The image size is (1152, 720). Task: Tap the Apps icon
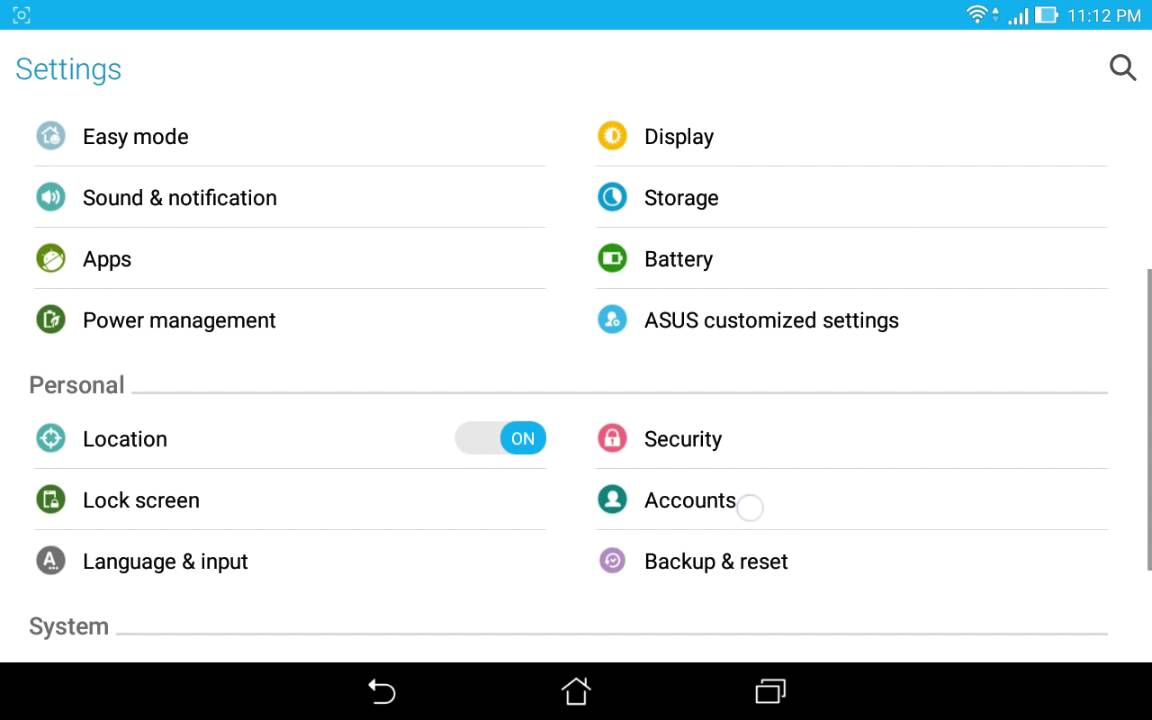coord(50,259)
